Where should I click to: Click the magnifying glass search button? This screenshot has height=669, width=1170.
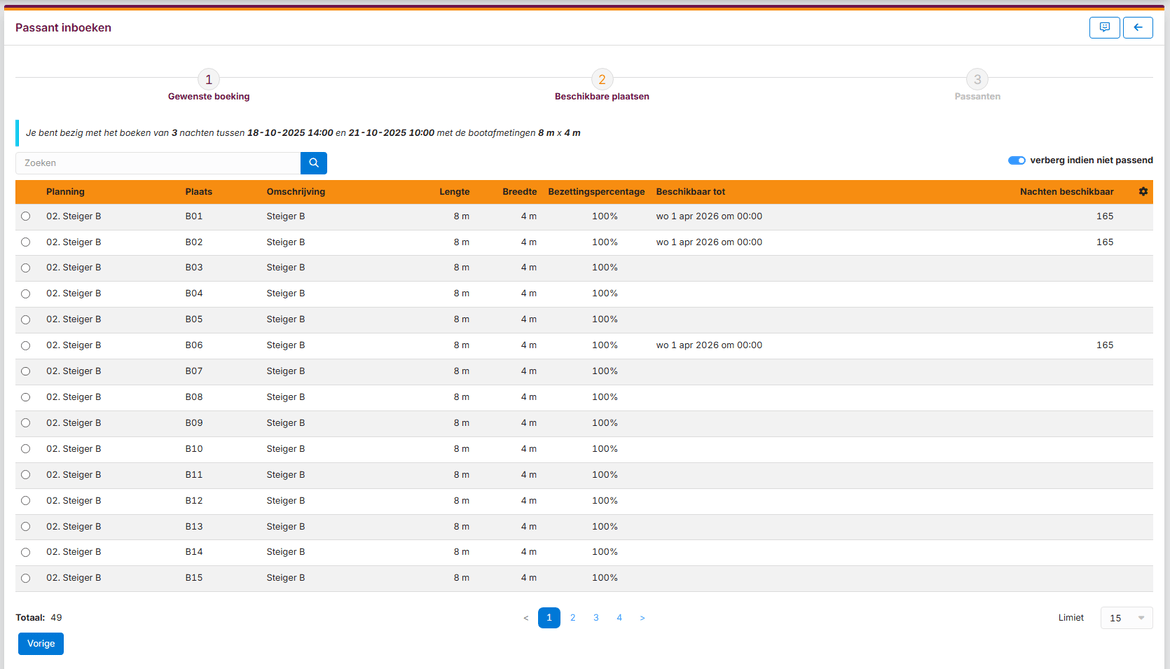[x=313, y=163]
